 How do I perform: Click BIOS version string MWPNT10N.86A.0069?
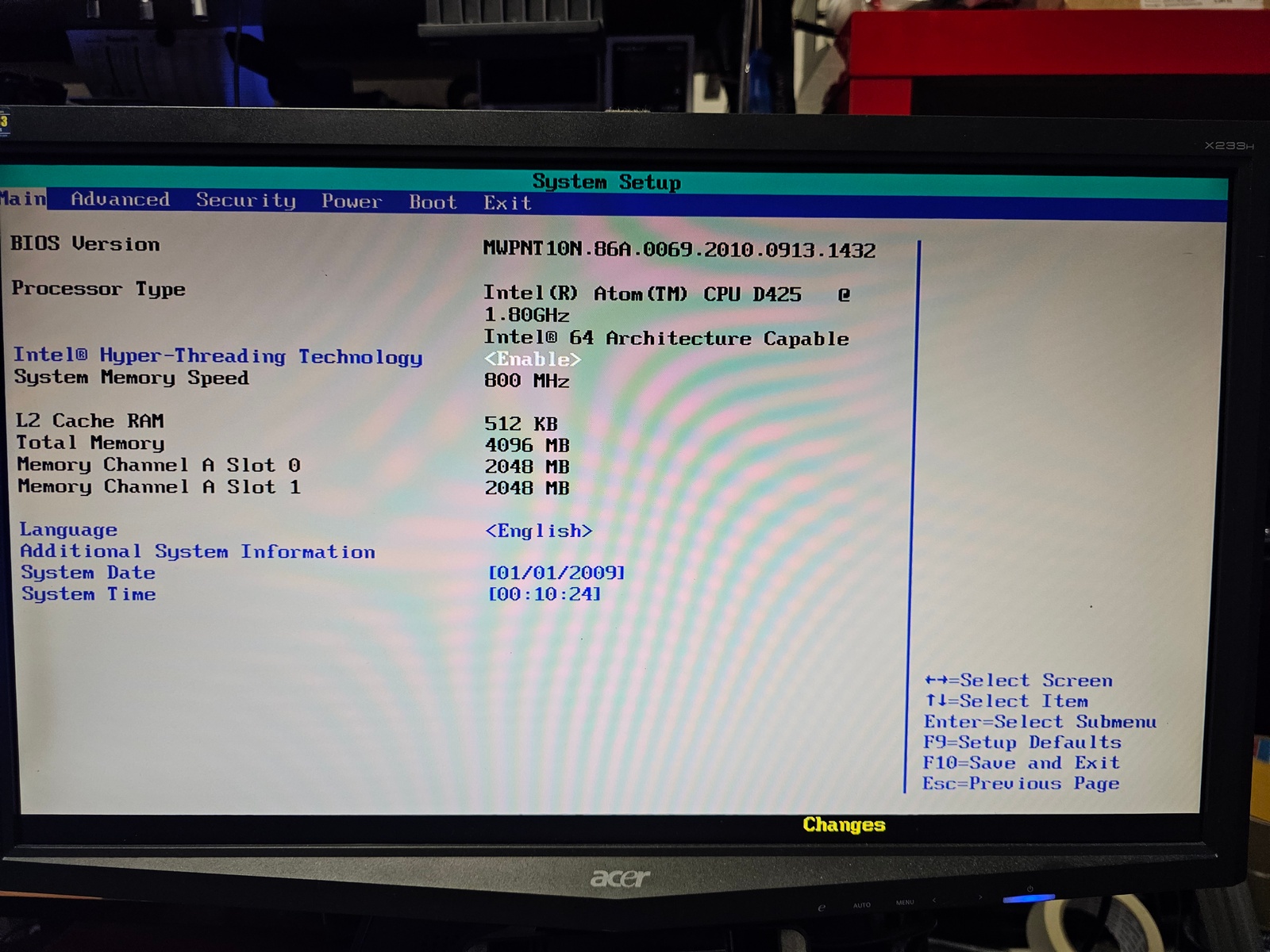click(679, 250)
